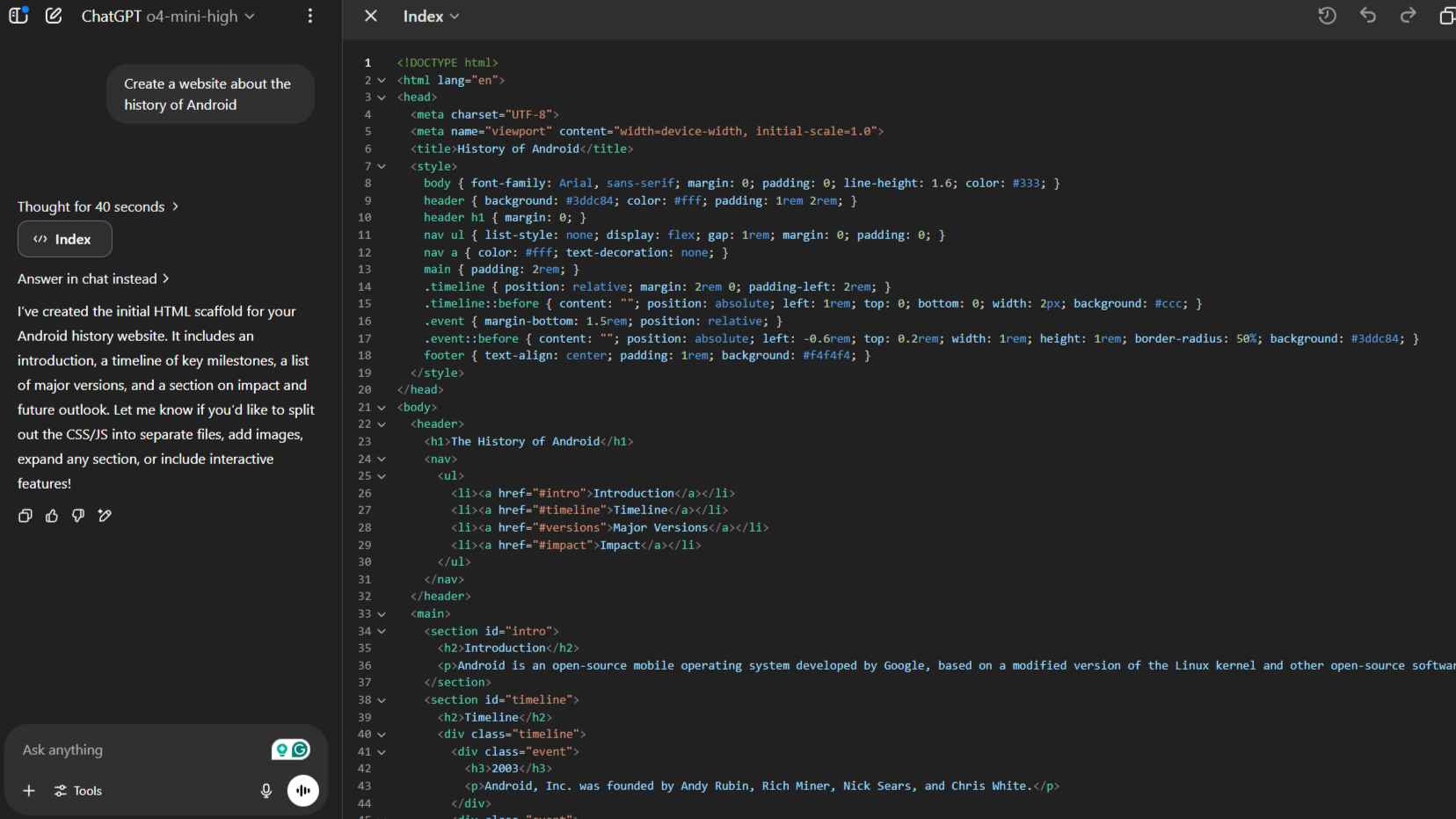Viewport: 1456px width, 819px height.
Task: Start dictation with microphone icon
Action: pyautogui.click(x=266, y=791)
